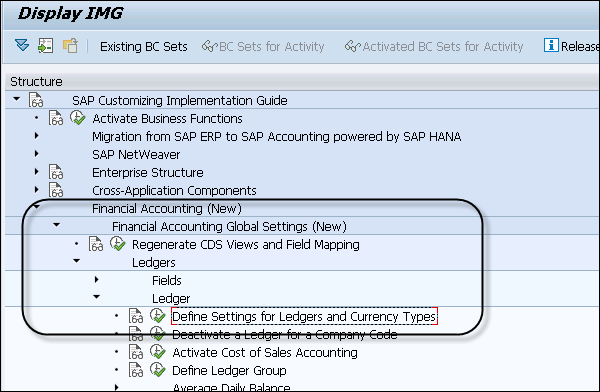Select Enterprise Structure row text
Viewport: 600px width, 392px height.
148,173
